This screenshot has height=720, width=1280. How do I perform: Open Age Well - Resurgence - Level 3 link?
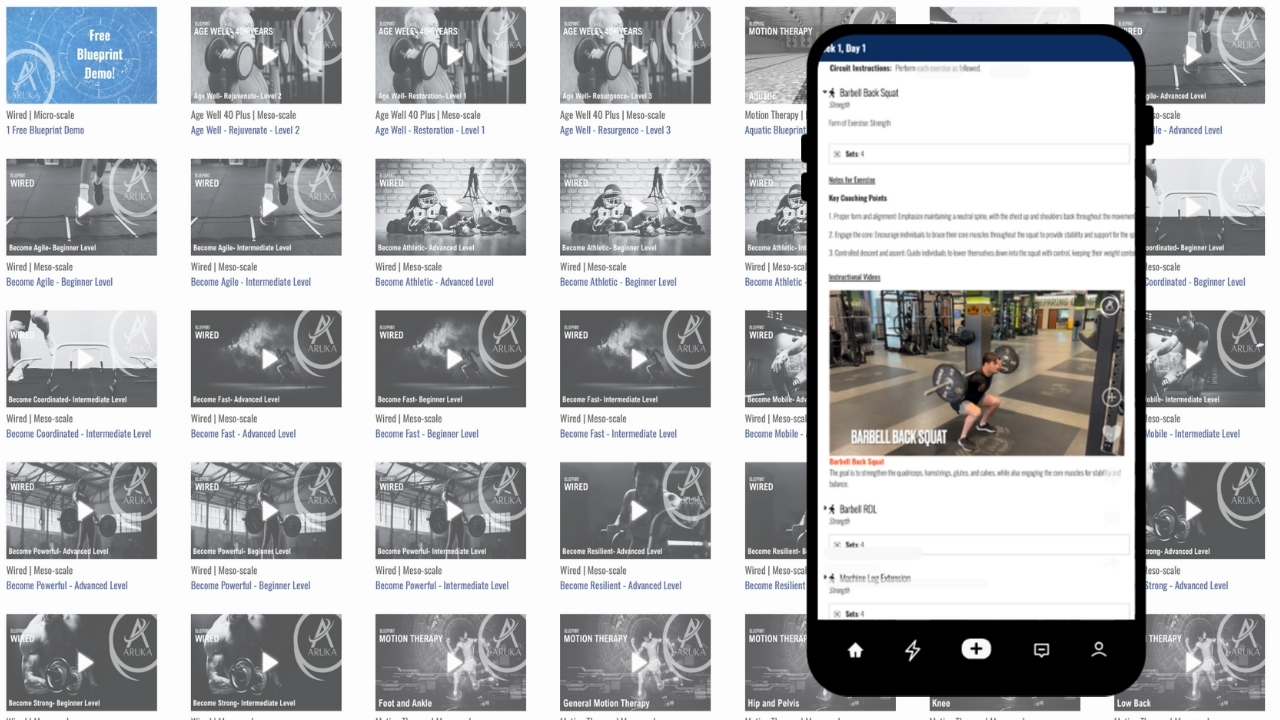click(x=615, y=130)
